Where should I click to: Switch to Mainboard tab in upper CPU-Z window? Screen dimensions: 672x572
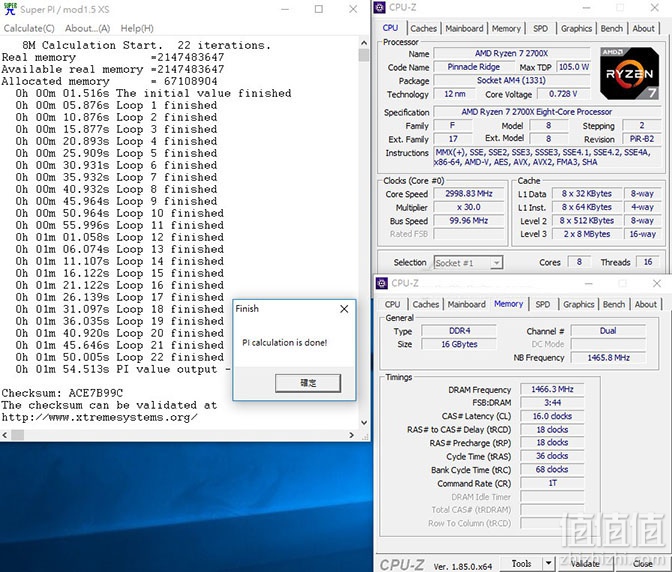(x=464, y=28)
